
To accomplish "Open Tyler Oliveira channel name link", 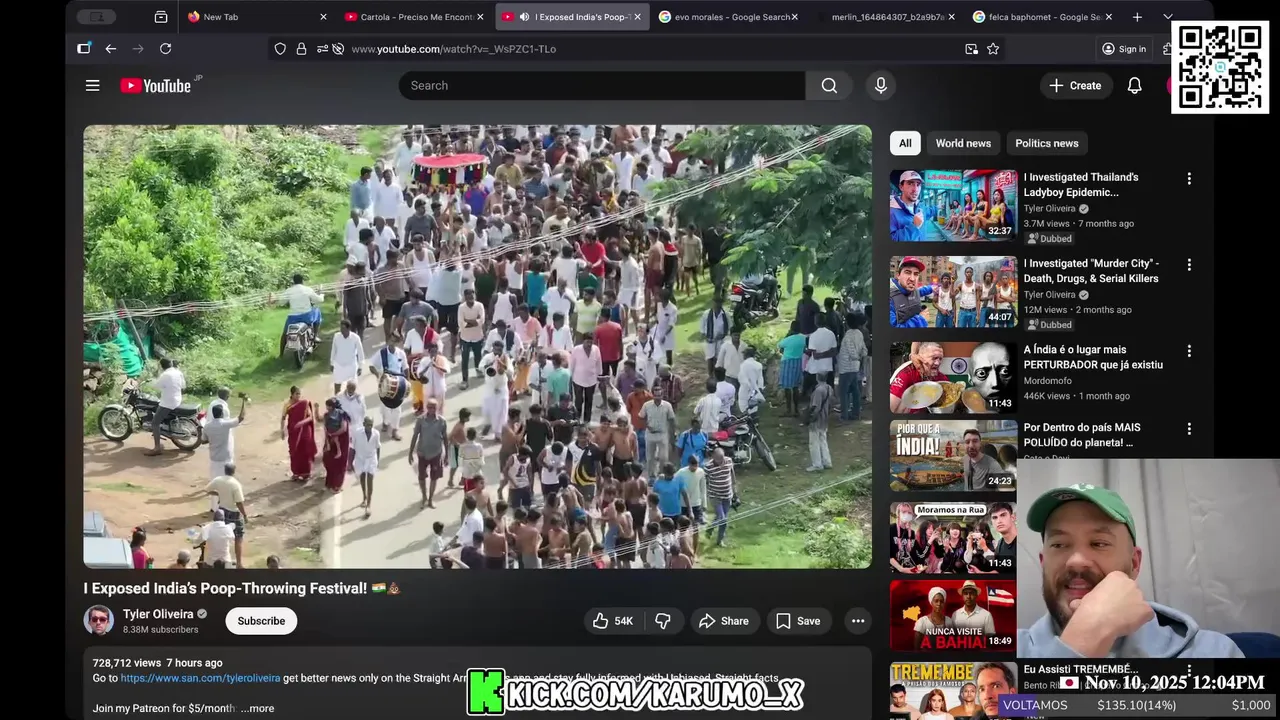I will [158, 614].
